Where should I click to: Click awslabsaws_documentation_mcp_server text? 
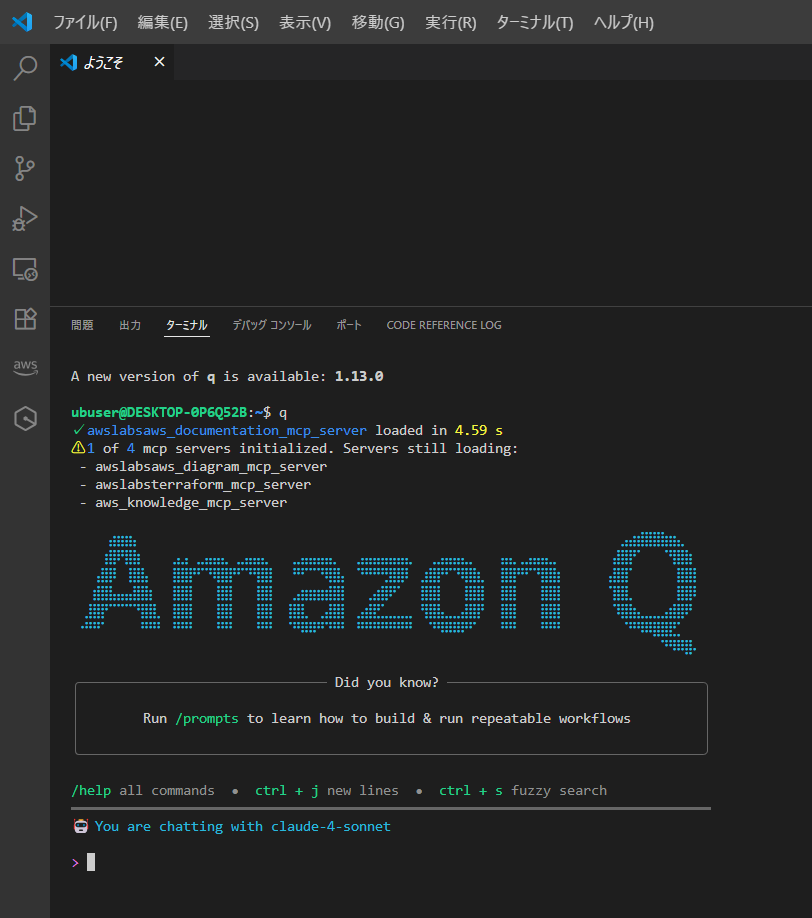227,430
